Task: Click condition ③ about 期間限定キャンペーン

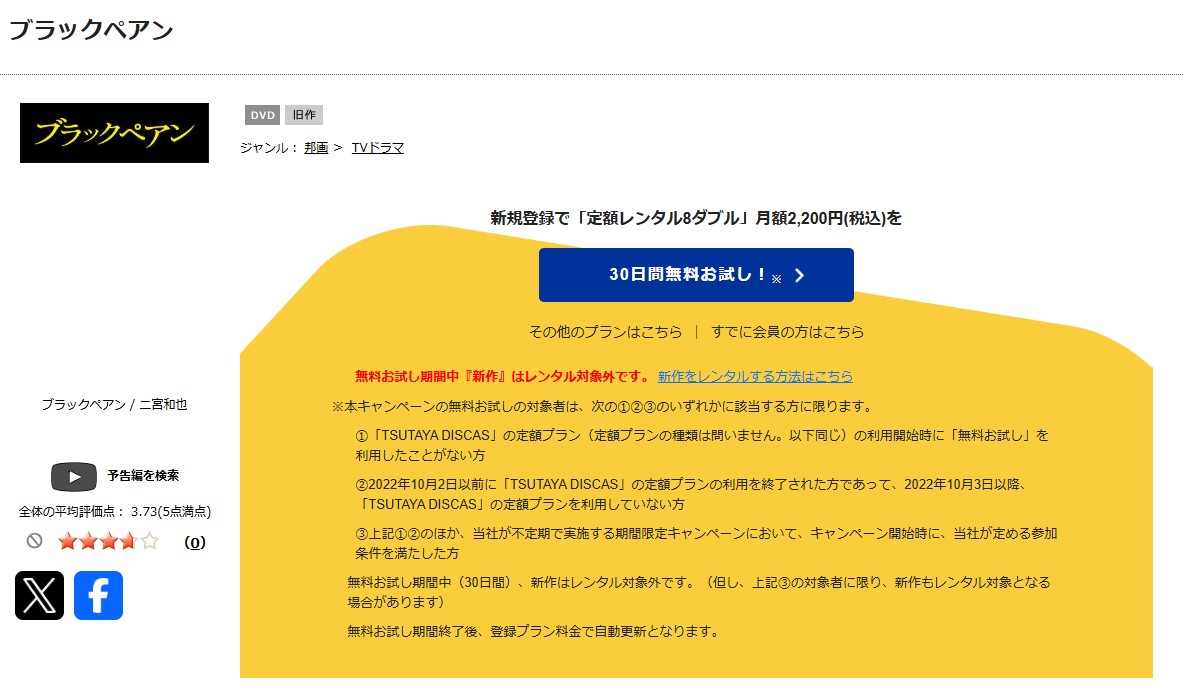Action: click(706, 543)
